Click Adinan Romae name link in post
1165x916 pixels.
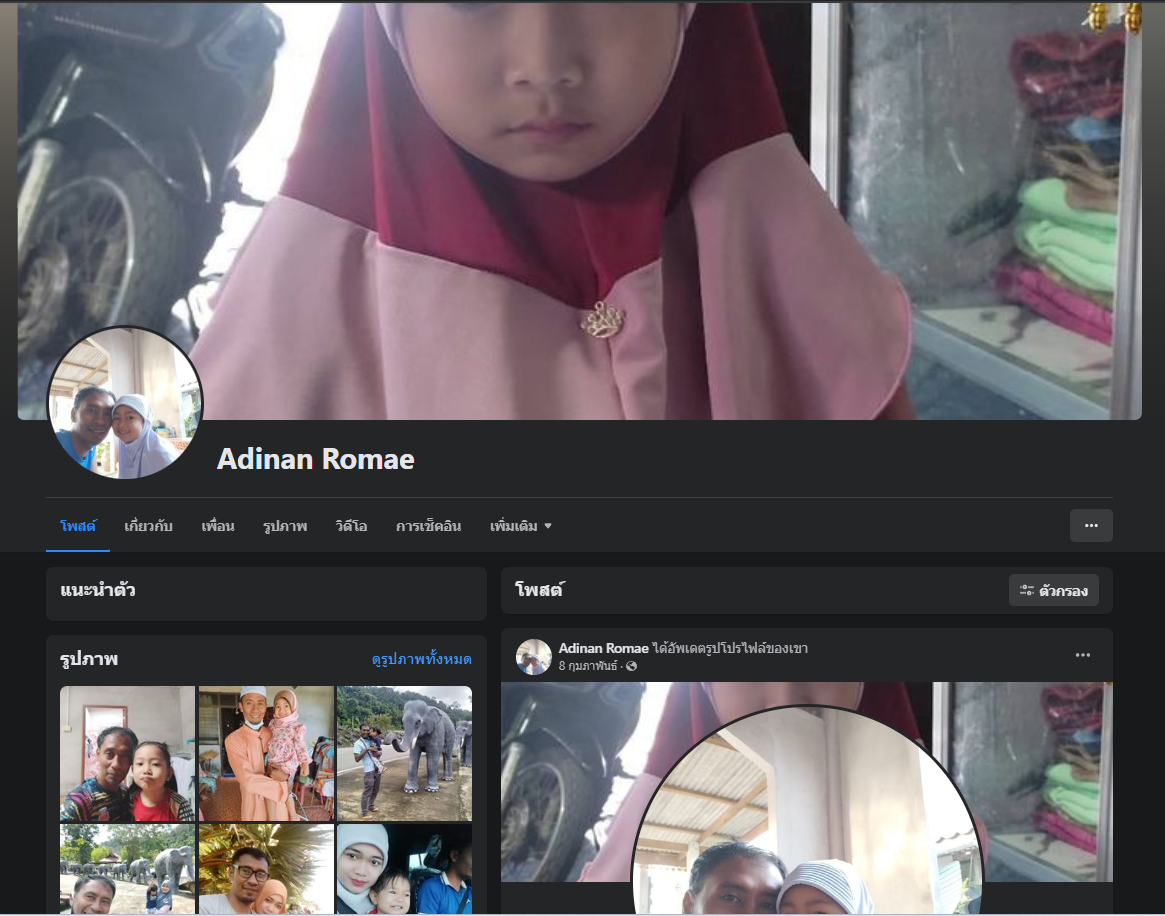coord(603,648)
